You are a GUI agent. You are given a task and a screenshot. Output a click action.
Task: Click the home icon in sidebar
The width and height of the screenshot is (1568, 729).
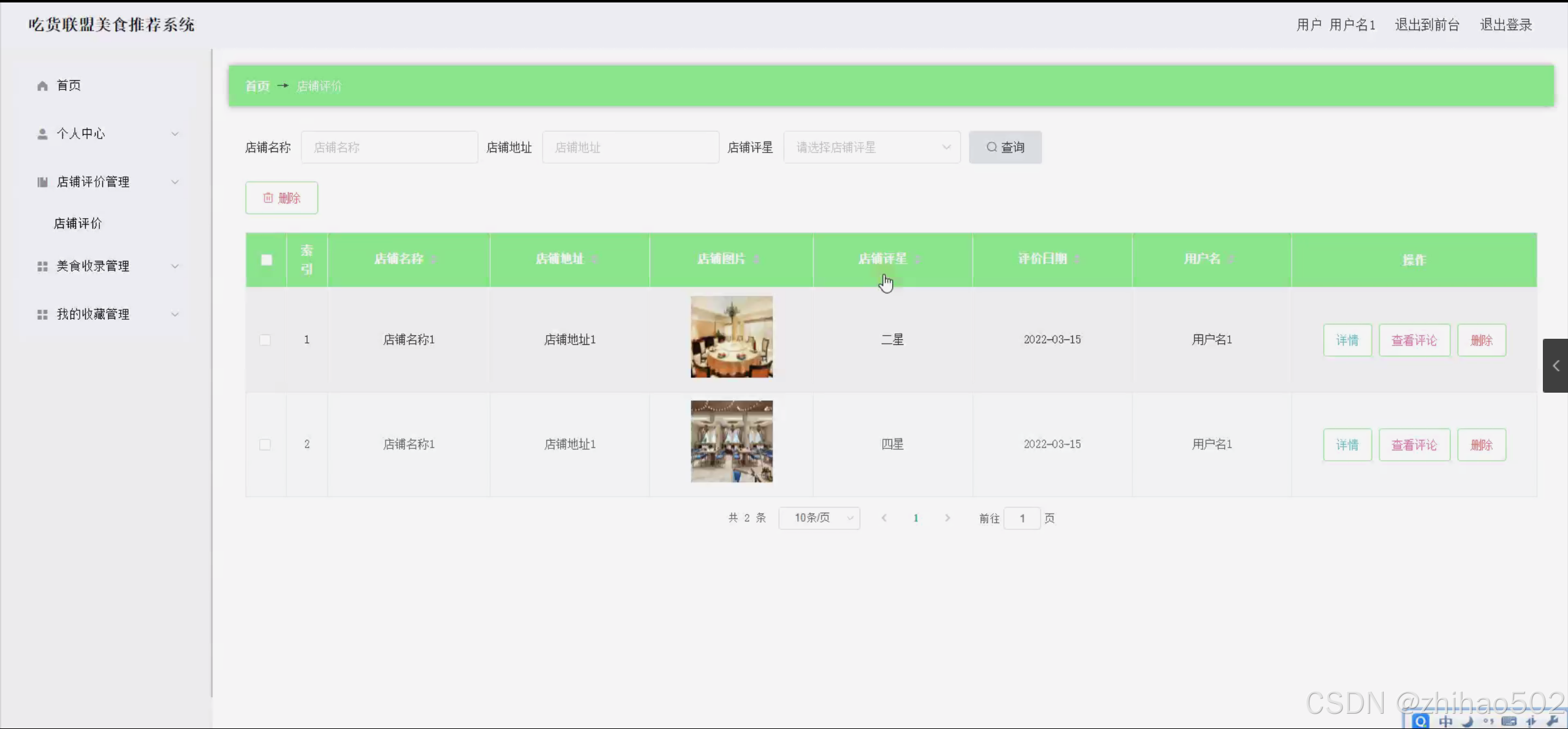(42, 86)
